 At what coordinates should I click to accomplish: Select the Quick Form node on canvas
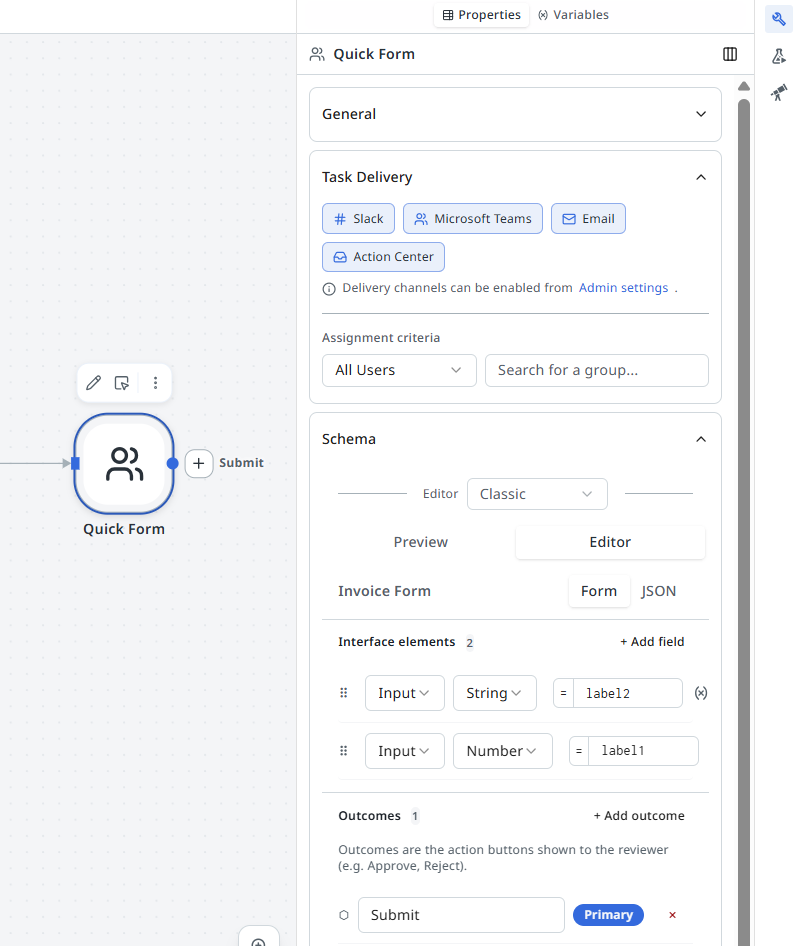tap(124, 463)
